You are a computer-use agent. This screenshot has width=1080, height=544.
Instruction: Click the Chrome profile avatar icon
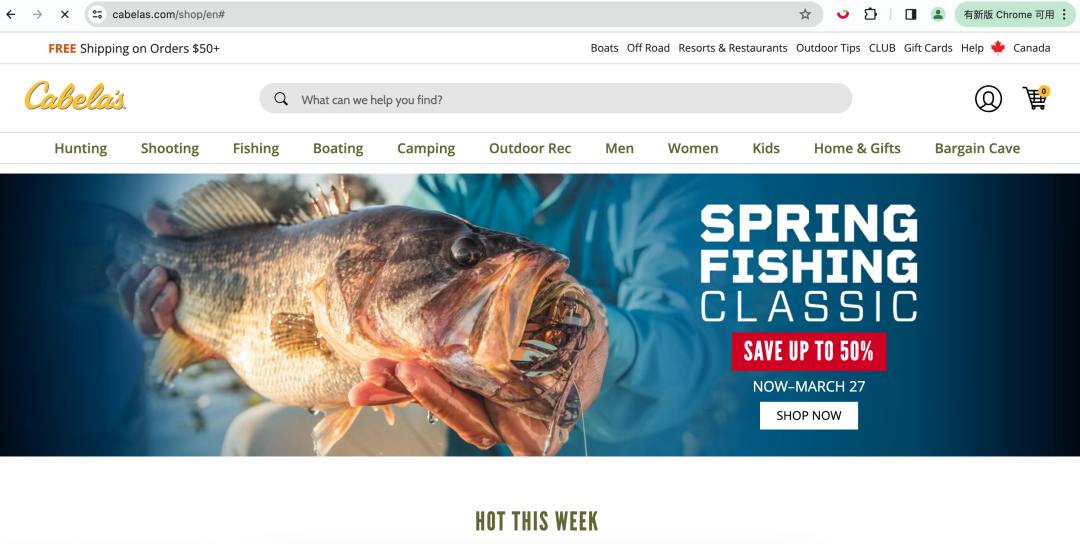click(937, 14)
